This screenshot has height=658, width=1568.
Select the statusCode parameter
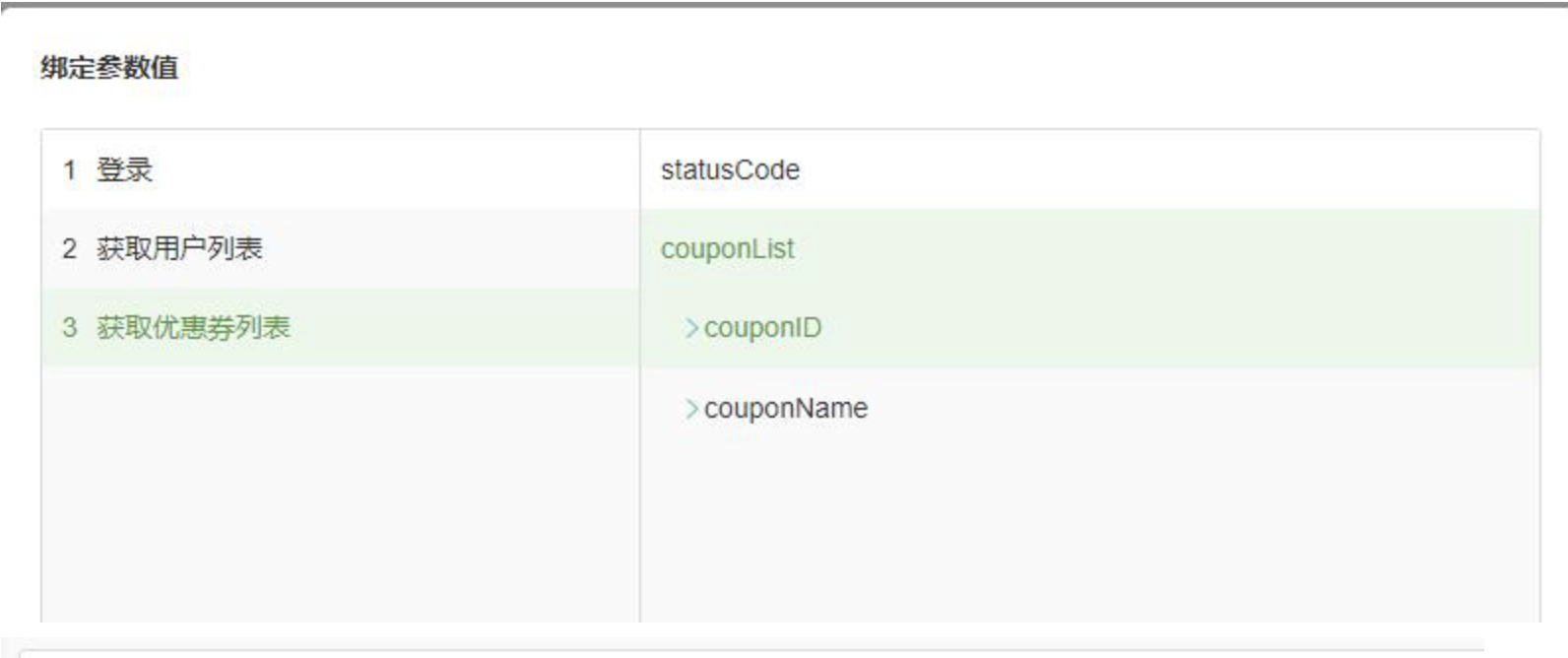coord(730,170)
